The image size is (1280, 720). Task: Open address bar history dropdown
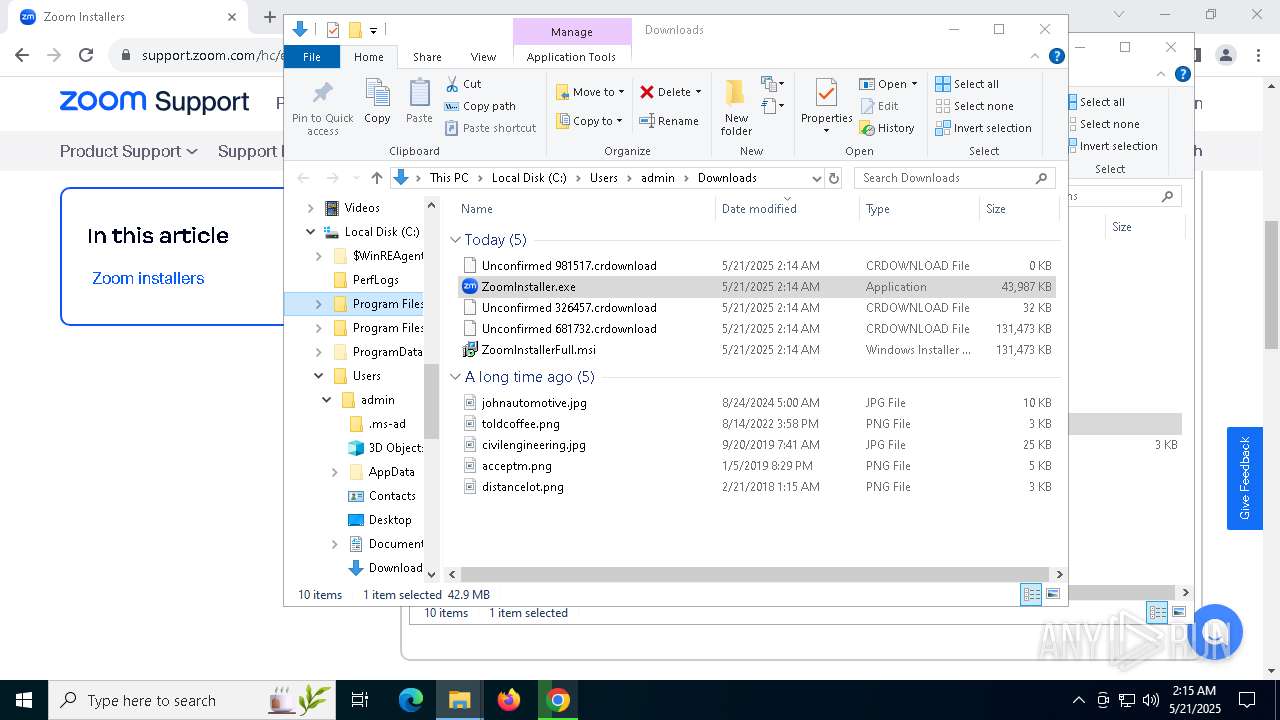816,178
